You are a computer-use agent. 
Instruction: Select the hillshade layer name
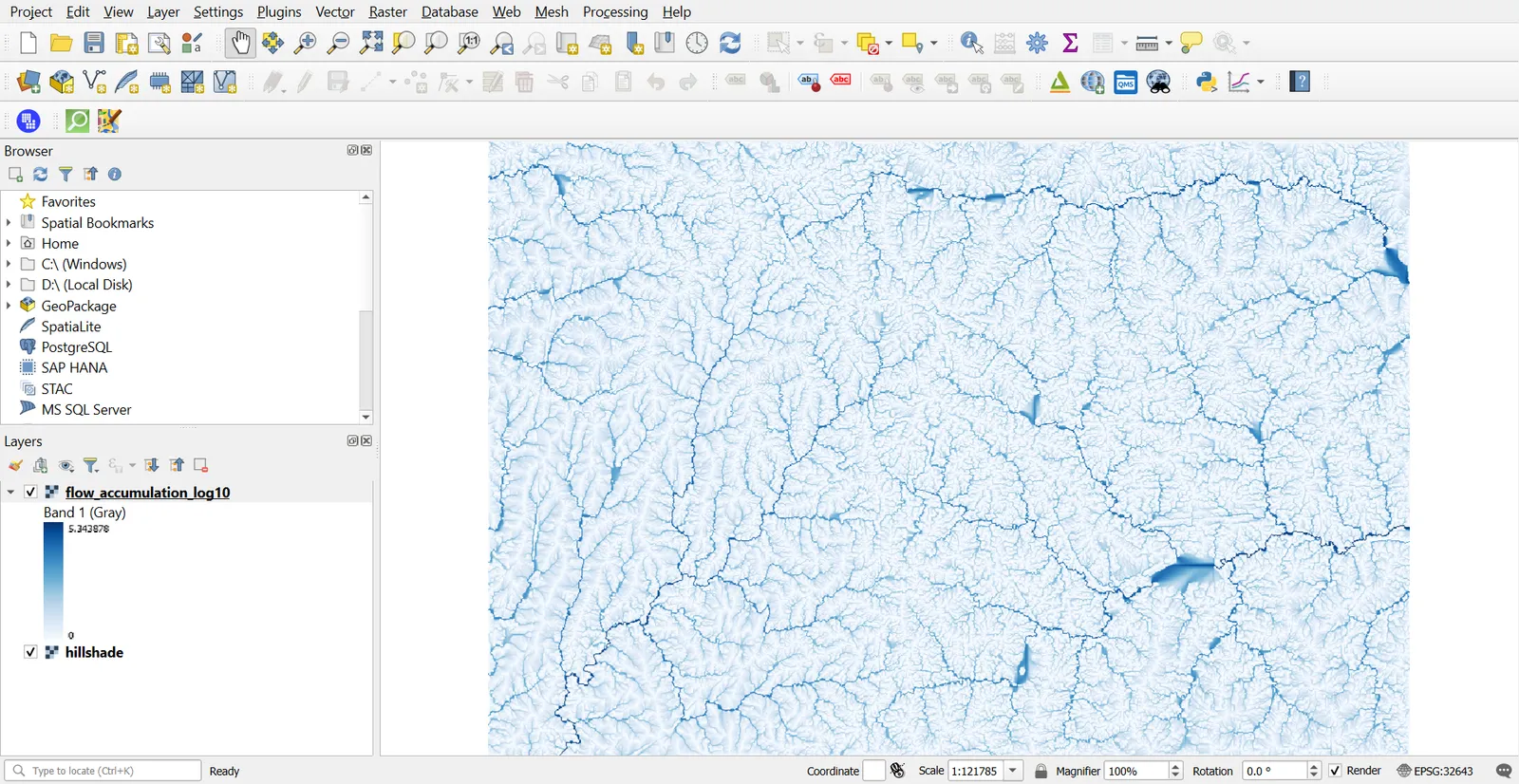(94, 652)
